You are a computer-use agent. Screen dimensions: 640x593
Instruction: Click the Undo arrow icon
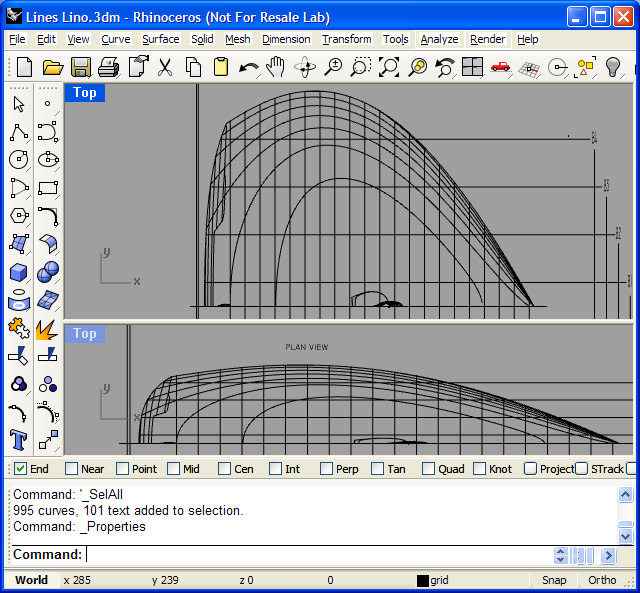(x=249, y=67)
